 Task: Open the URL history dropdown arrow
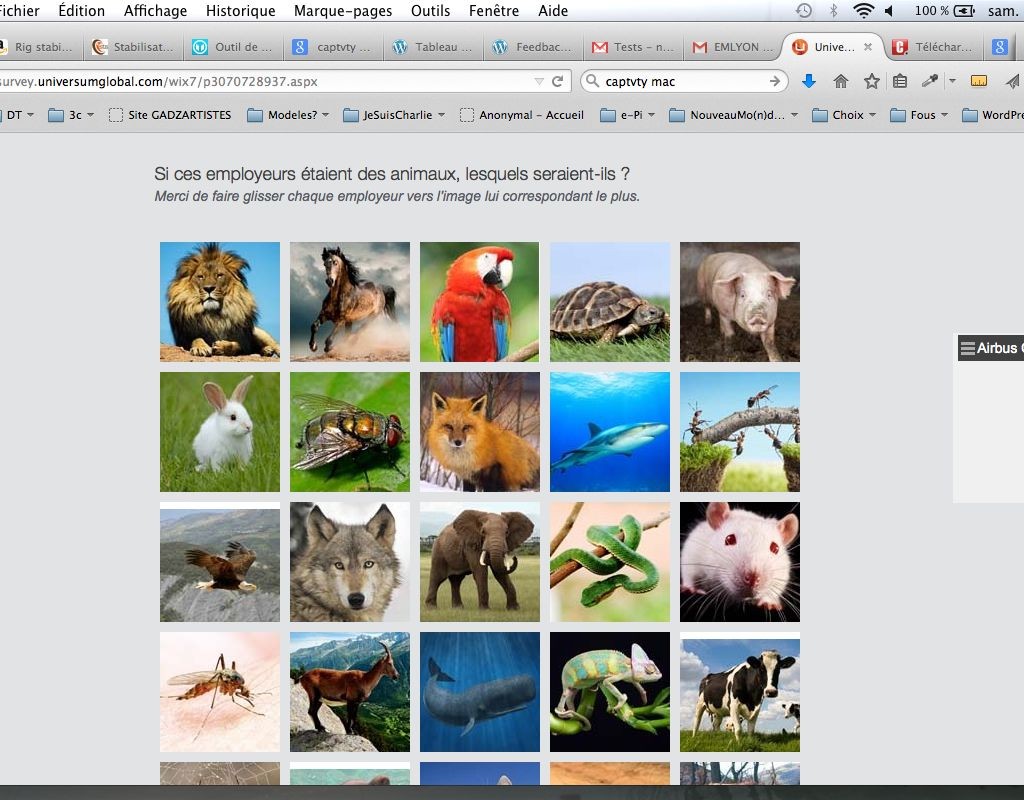[539, 82]
